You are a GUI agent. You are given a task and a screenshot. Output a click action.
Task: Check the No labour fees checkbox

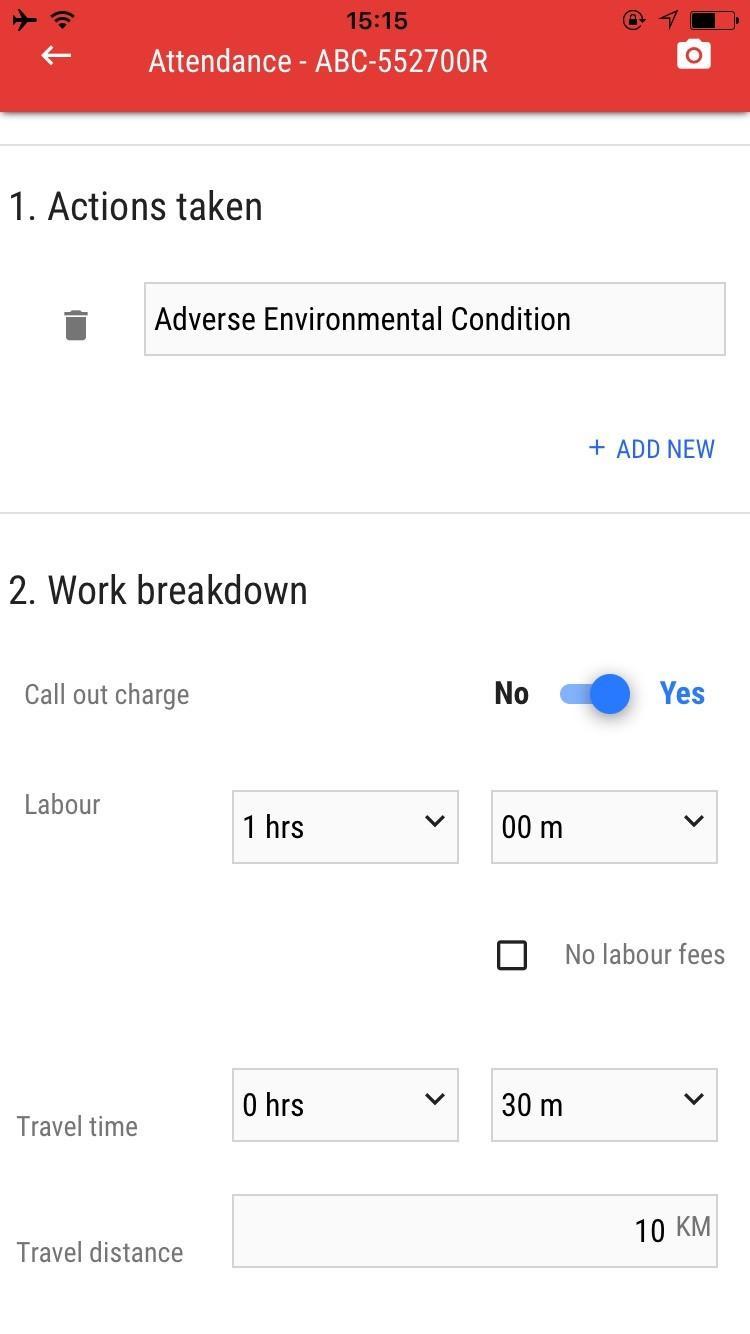tap(512, 955)
